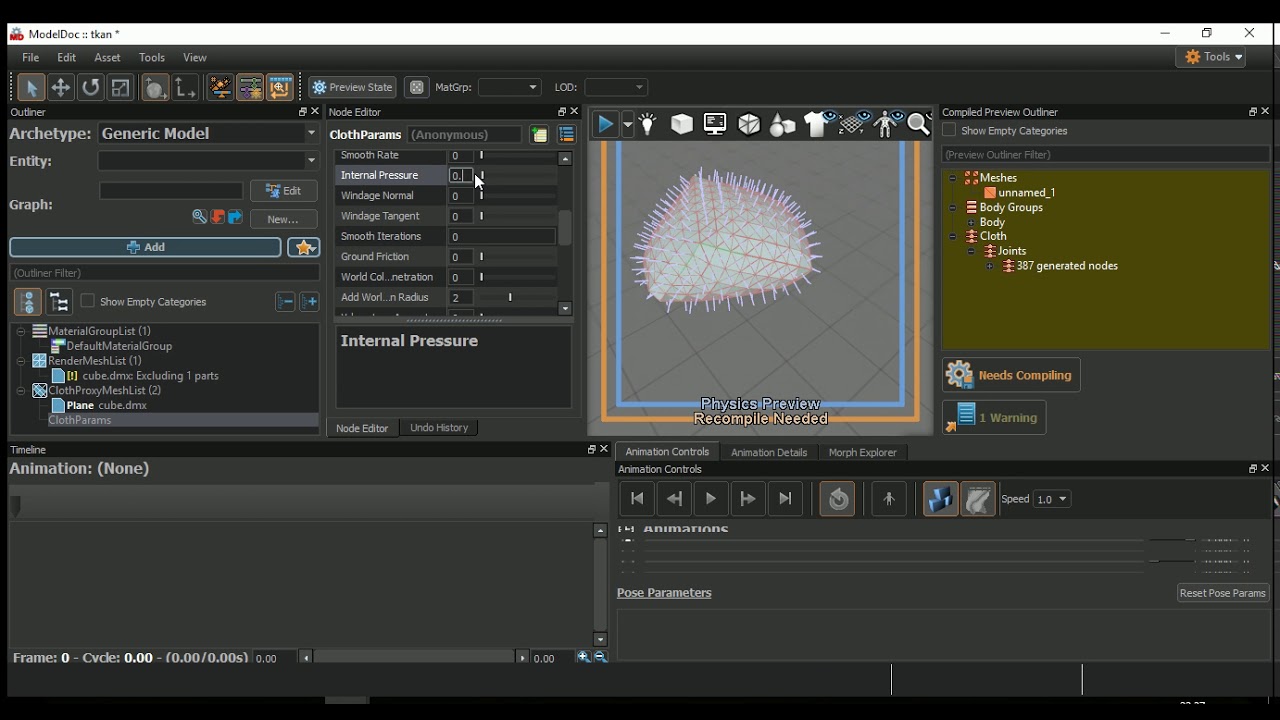
Task: Expand all outliner tree nodes
Action: pos(310,302)
